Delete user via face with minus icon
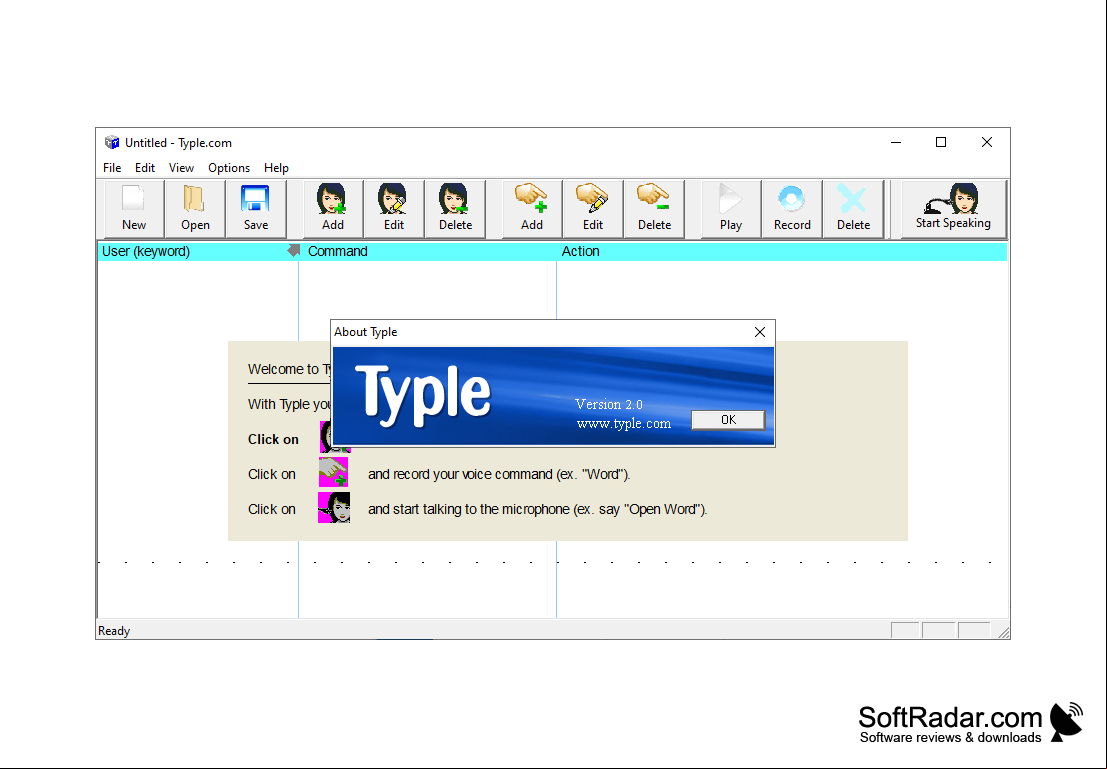Viewport: 1107px width, 769px height. 455,208
